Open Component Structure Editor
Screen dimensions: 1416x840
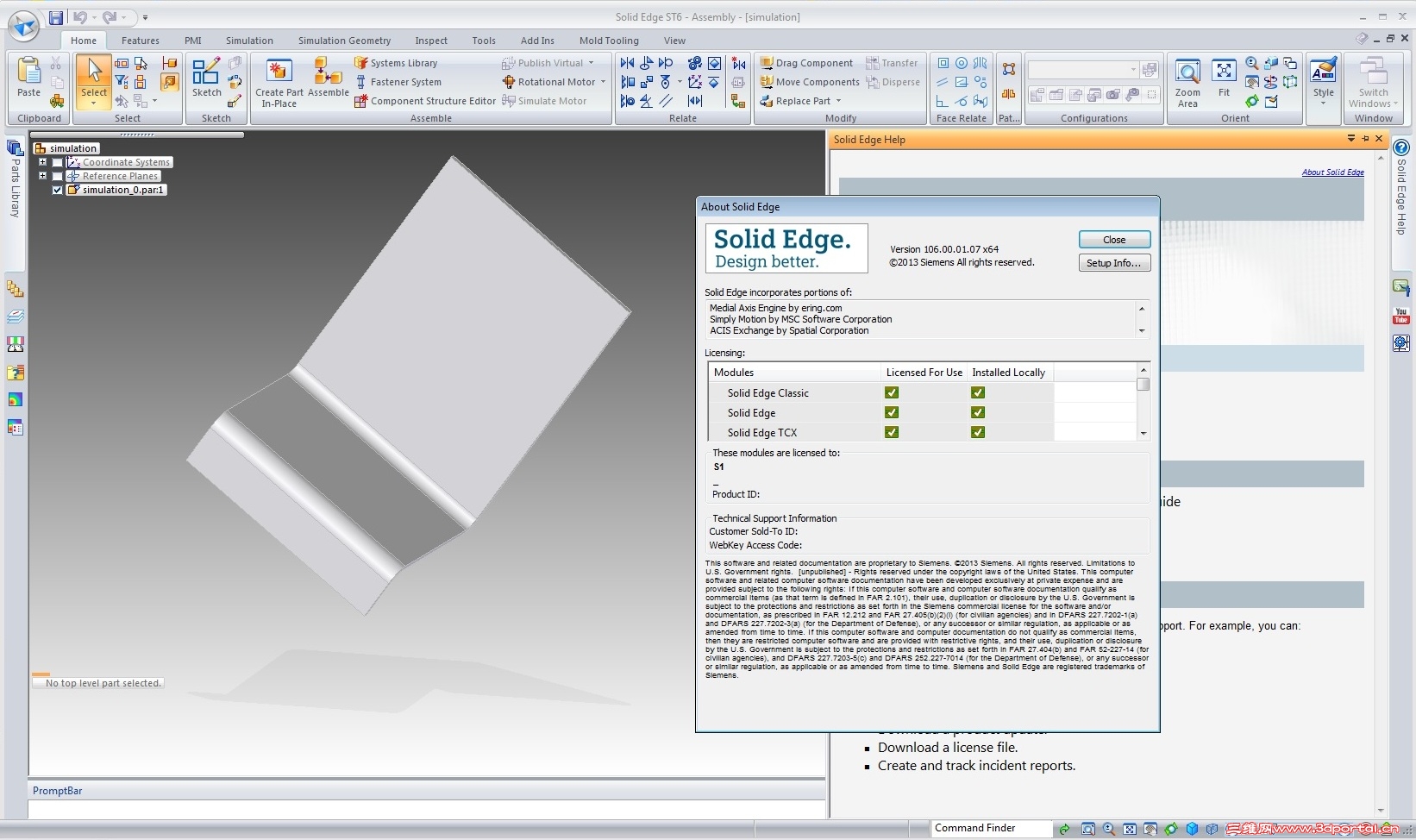425,101
